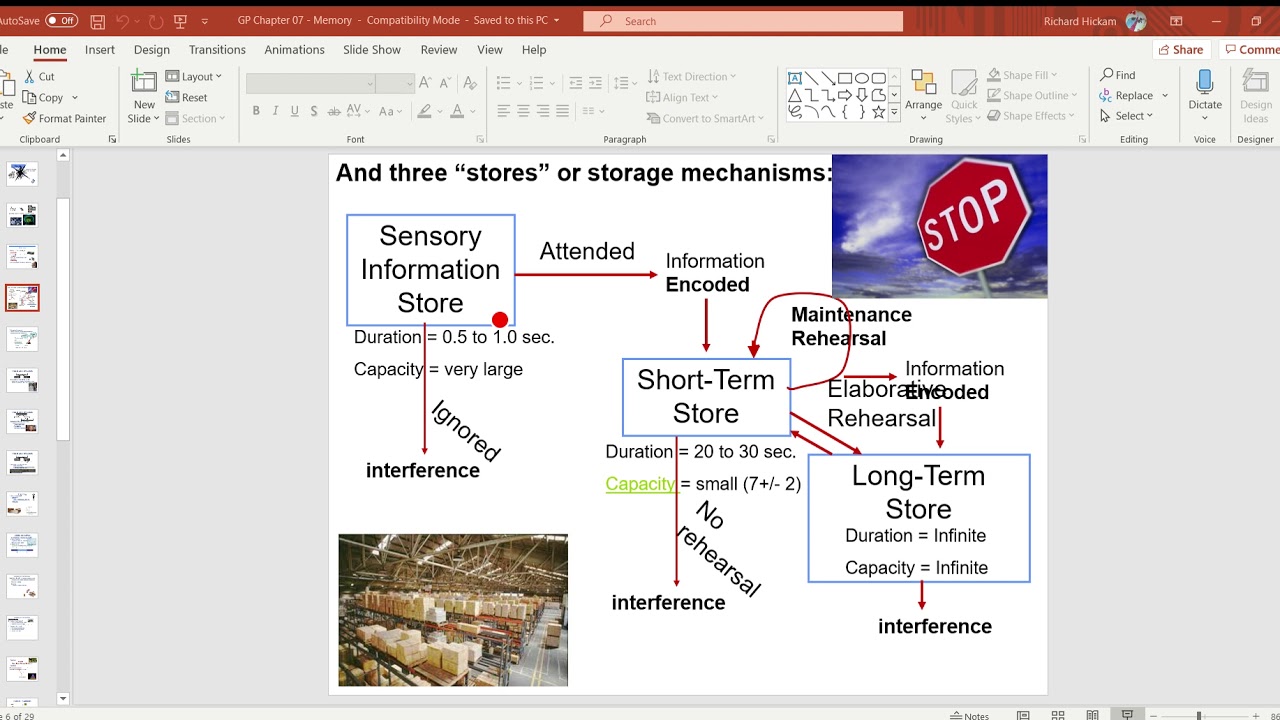This screenshot has width=1280, height=720.
Task: Select the isosceles triangle shape
Action: [x=795, y=95]
